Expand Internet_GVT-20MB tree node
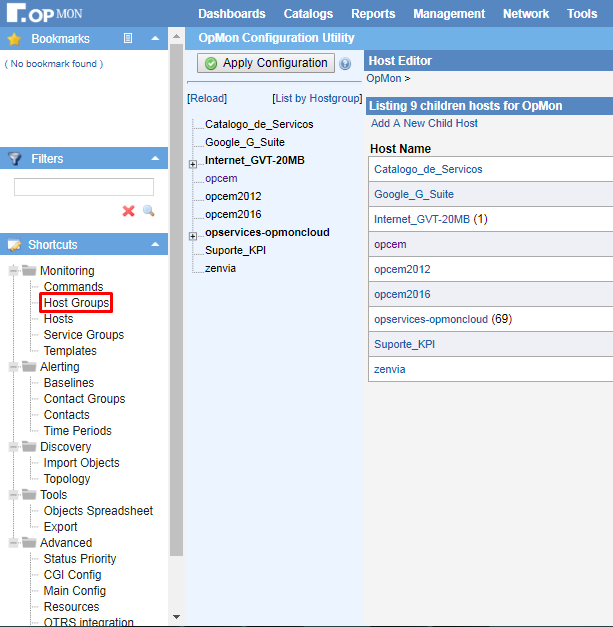 (193, 164)
